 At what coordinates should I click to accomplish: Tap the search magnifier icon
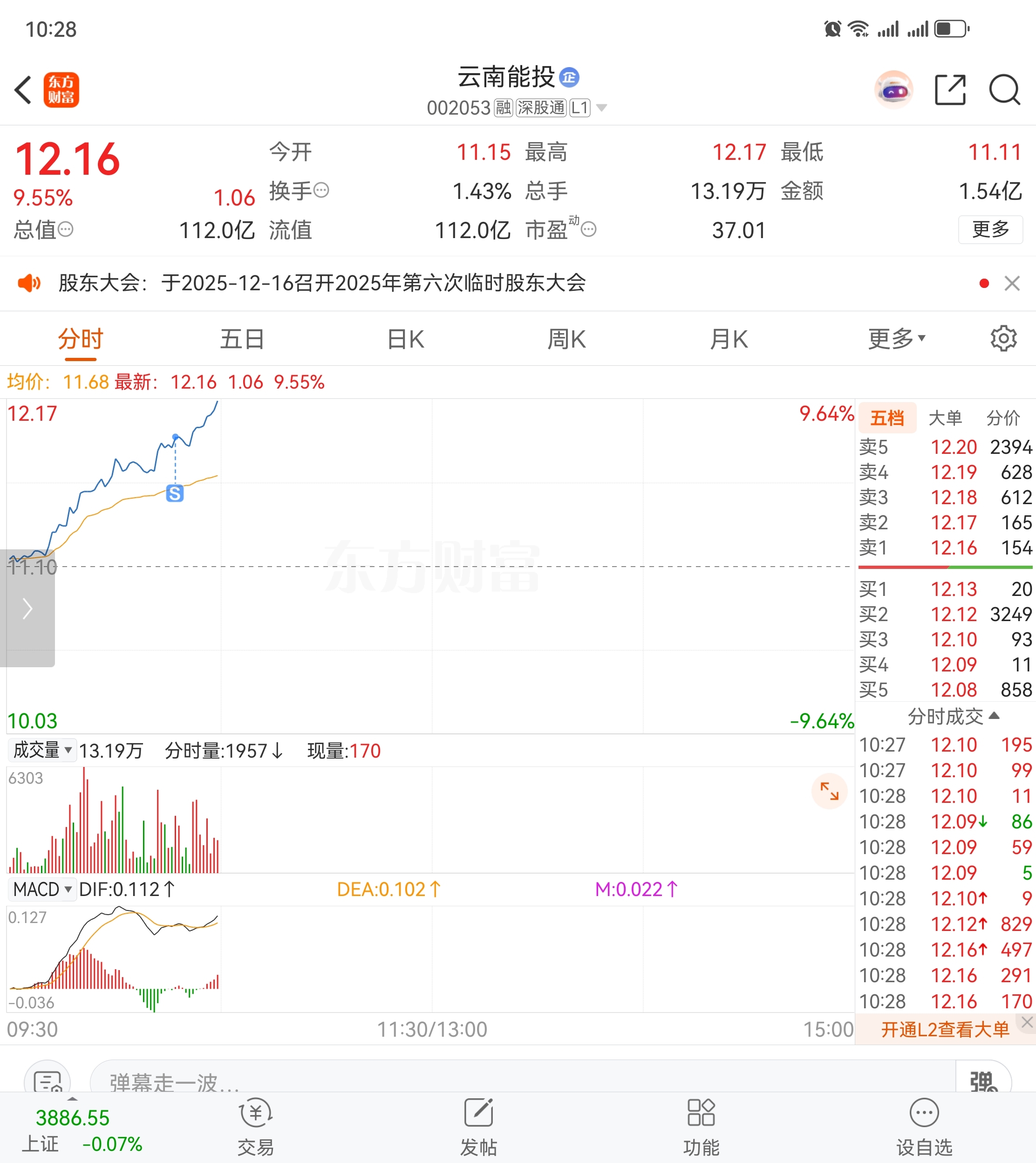click(1003, 90)
